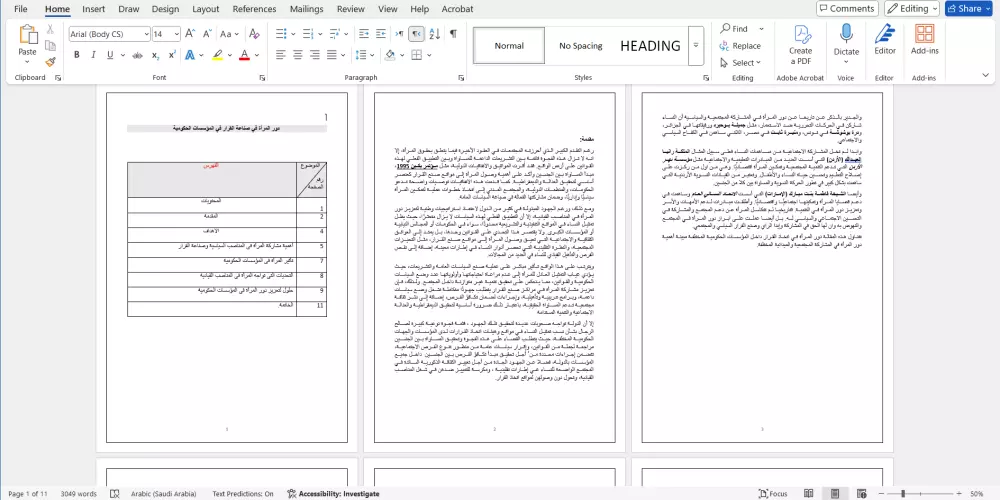The image size is (1000, 500).
Task: Open the Borders dropdown arrow
Action: (x=429, y=55)
